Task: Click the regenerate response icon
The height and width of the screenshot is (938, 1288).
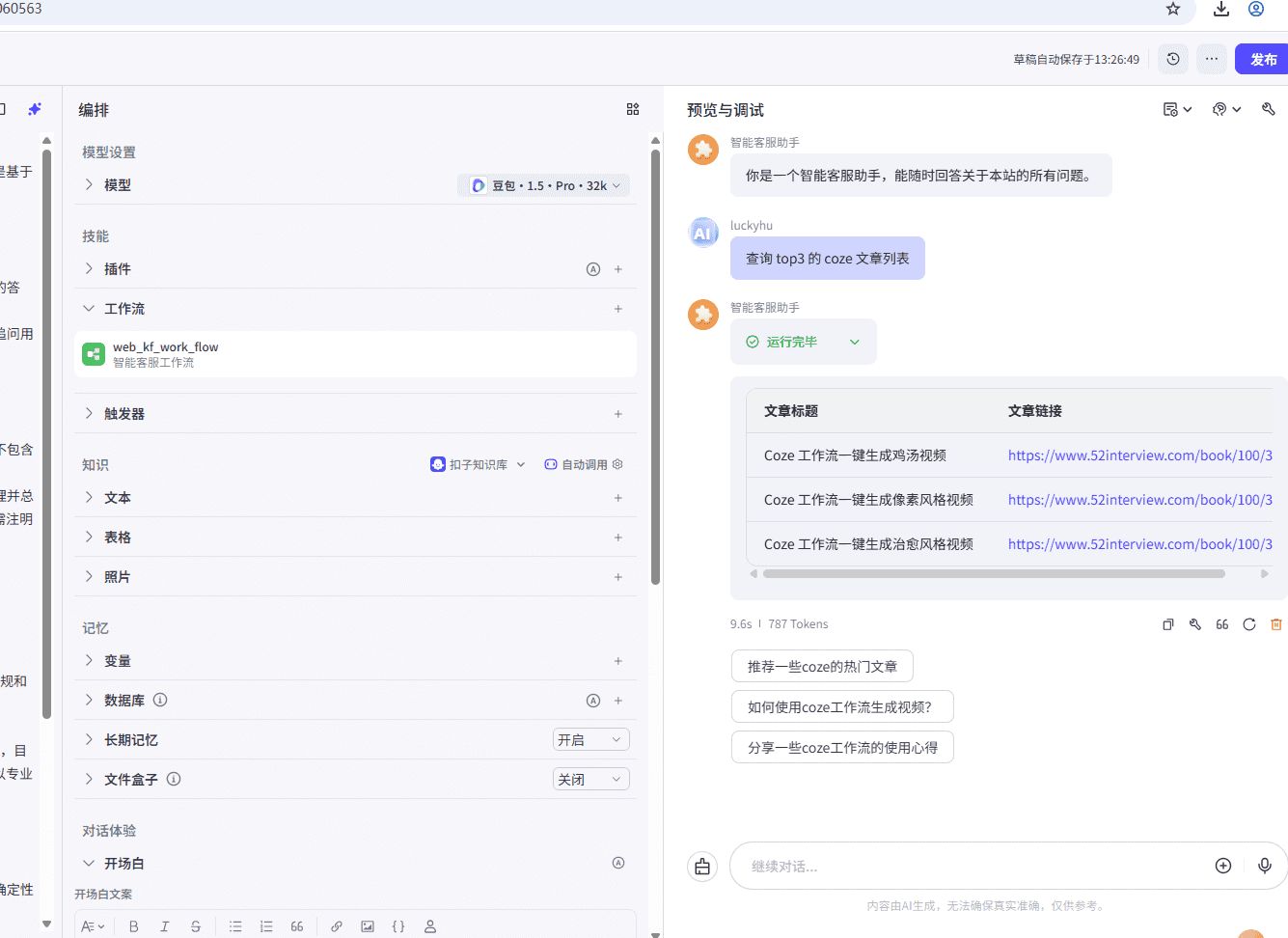Action: [1249, 624]
